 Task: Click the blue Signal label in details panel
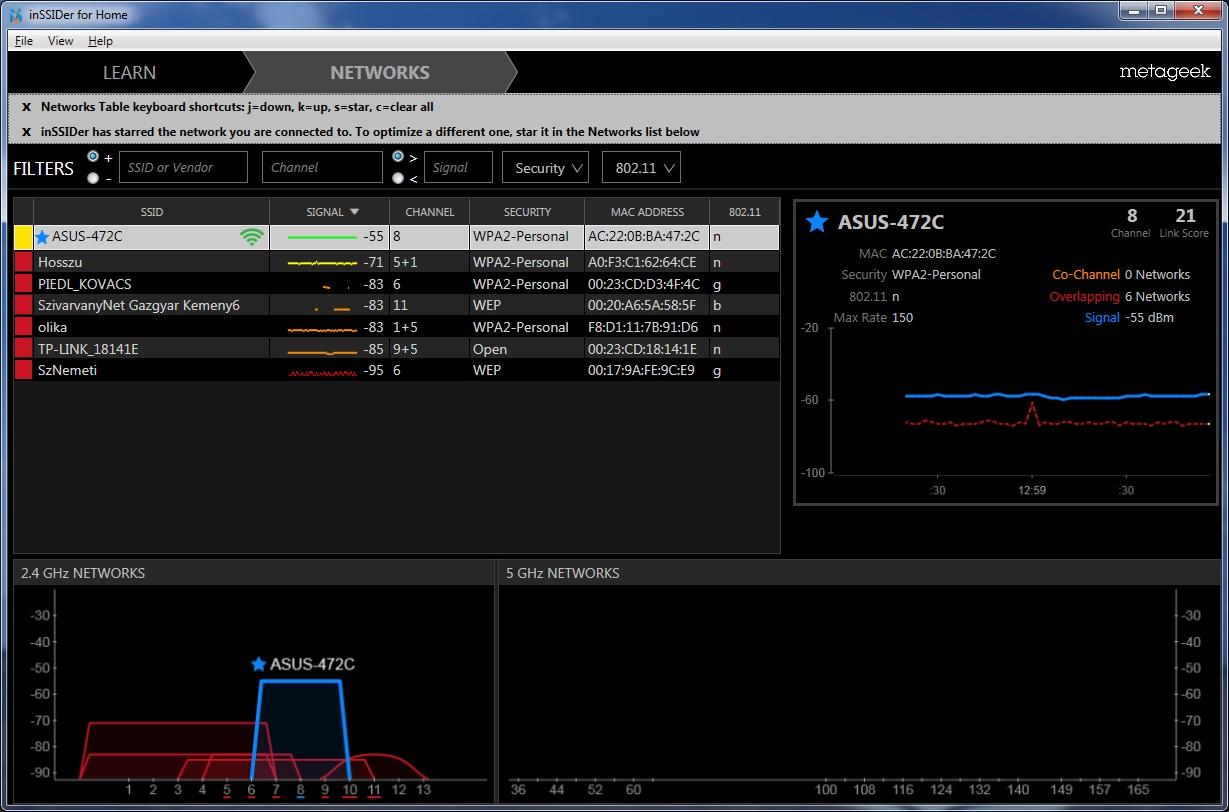pyautogui.click(x=1102, y=317)
